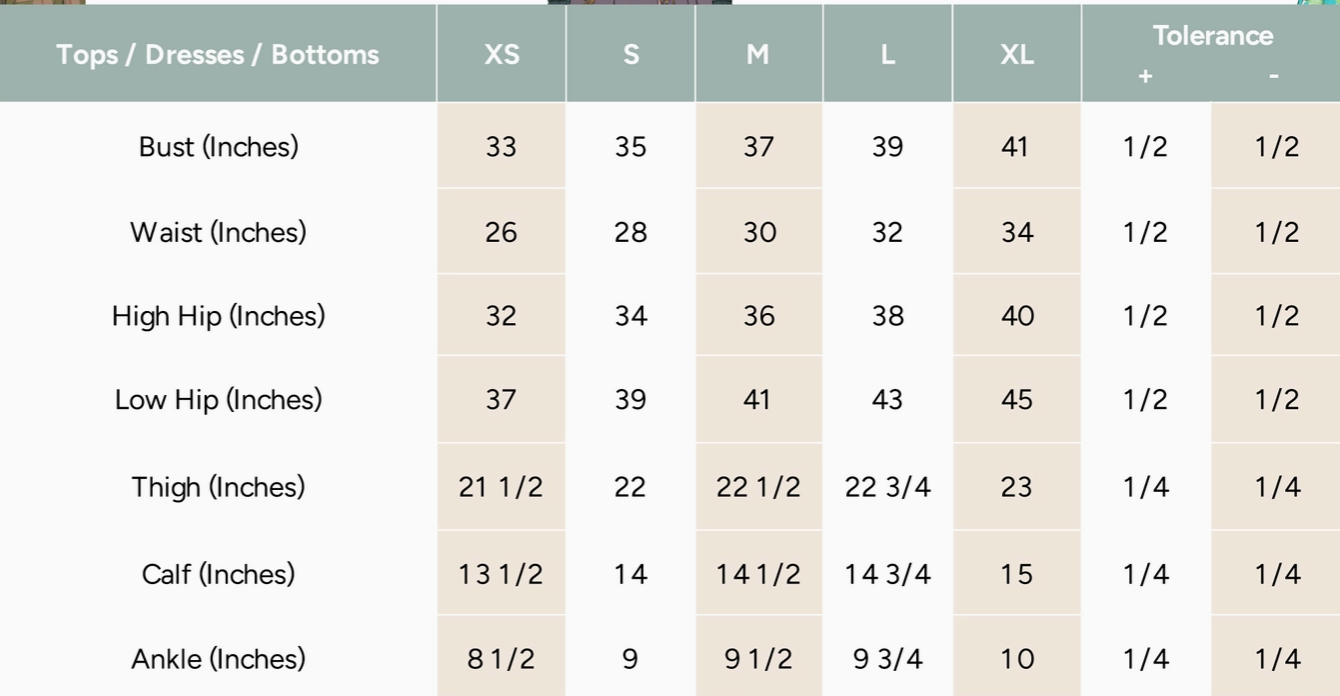Select the Bust (Inches) row label
Screen dimensions: 1340x696
[x=218, y=147]
